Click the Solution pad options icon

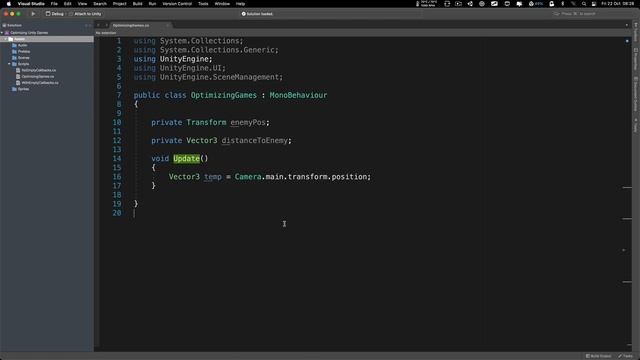click(86, 25)
